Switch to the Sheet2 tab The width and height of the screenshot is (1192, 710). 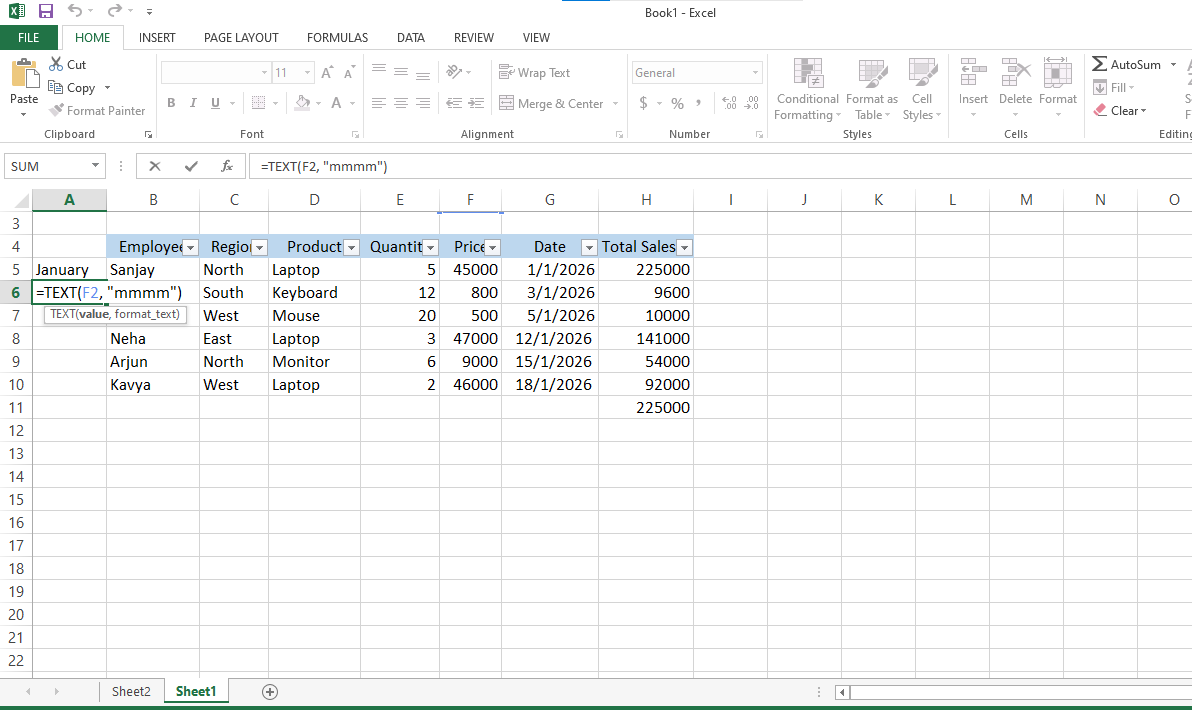pyautogui.click(x=131, y=691)
